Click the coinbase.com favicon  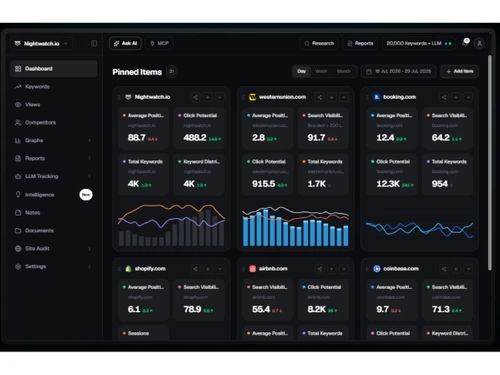click(x=377, y=269)
